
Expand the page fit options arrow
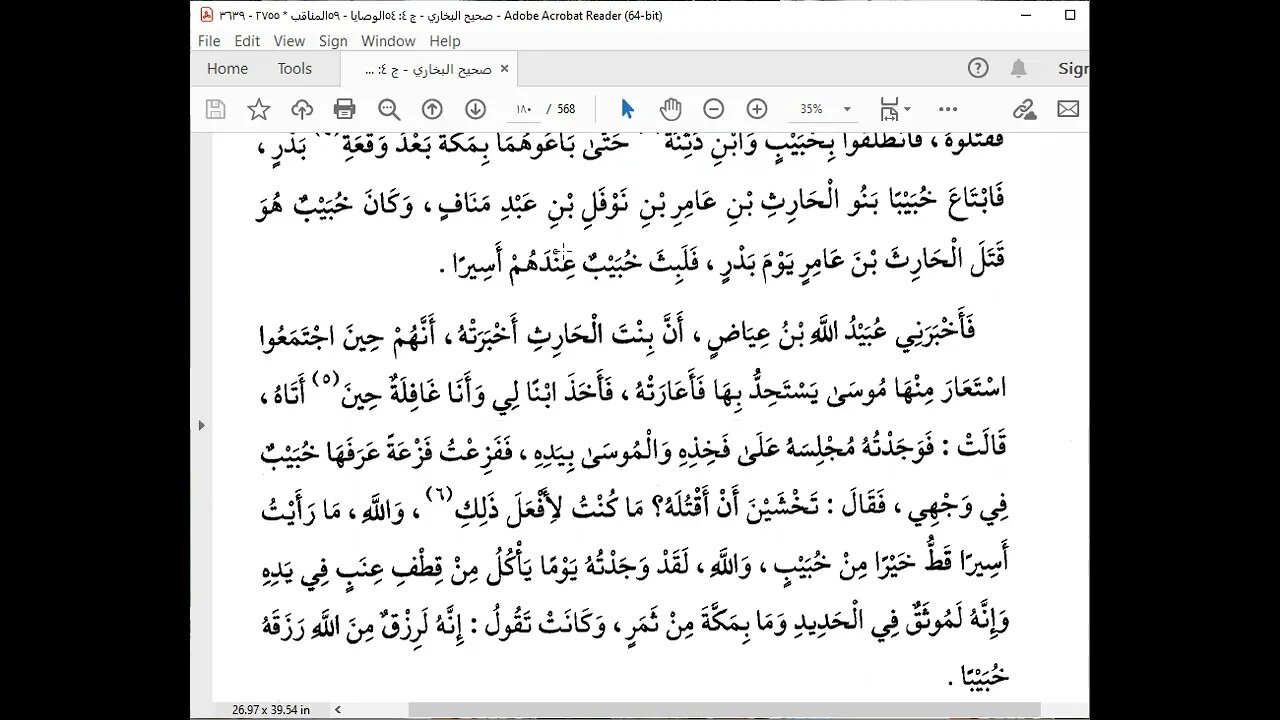click(907, 109)
